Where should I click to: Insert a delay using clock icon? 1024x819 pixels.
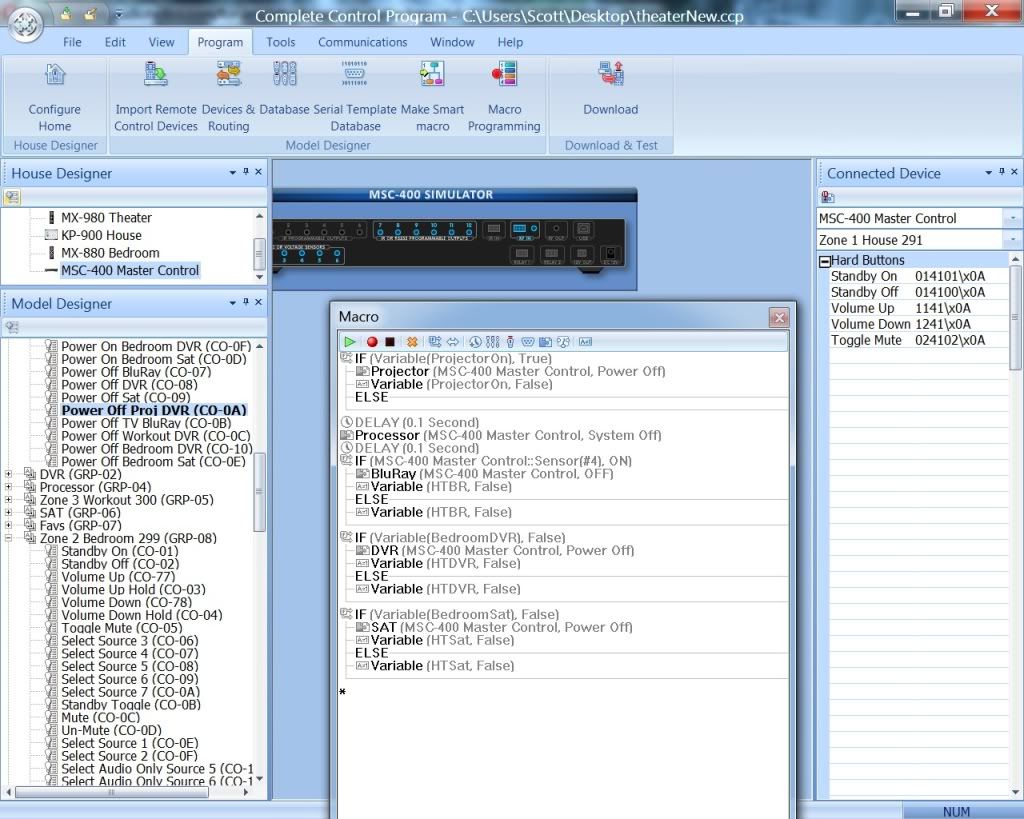pyautogui.click(x=475, y=342)
